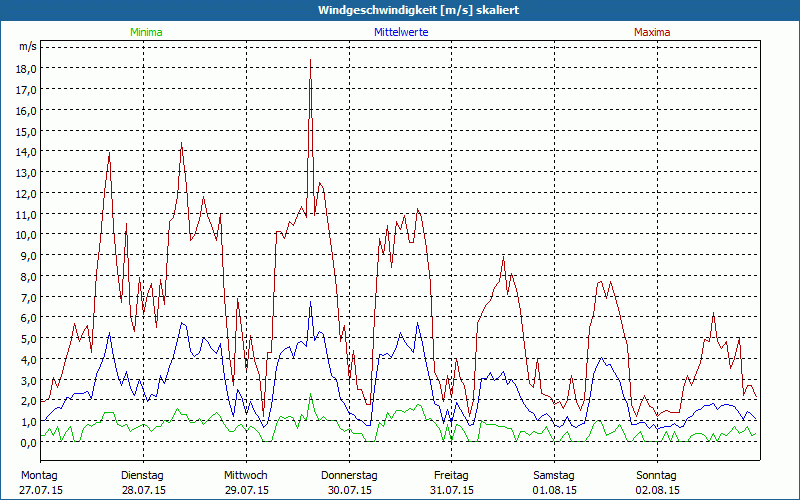Viewport: 800px width, 500px height.
Task: Click the 14,0 y-axis value
Action: [x=27, y=152]
